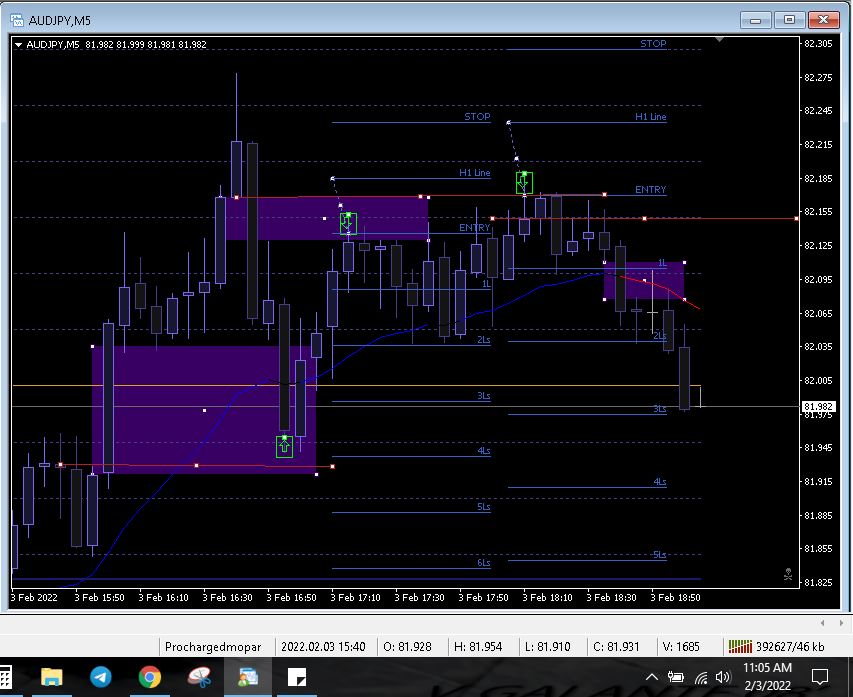Click the skull icon in chart corner
This screenshot has height=697, width=853.
coord(788,575)
